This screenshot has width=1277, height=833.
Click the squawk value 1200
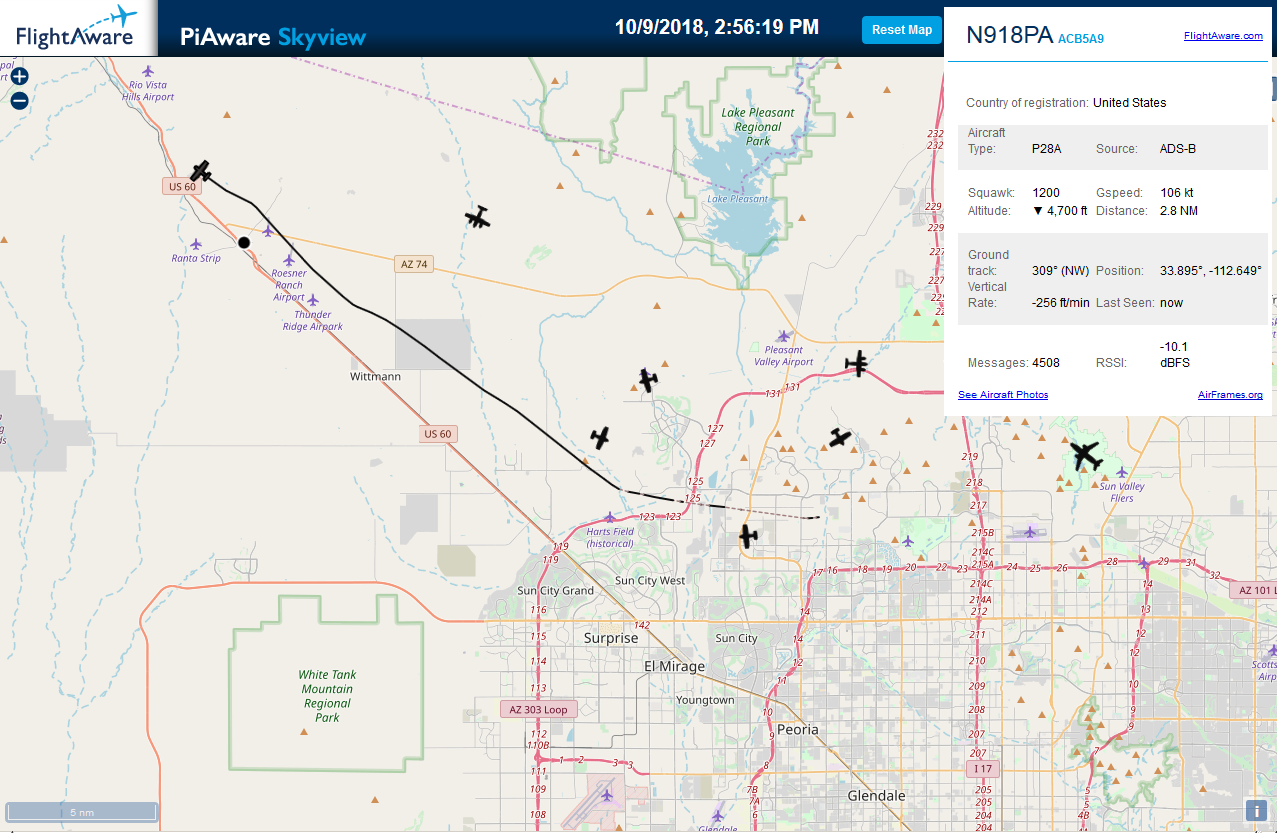point(1046,193)
